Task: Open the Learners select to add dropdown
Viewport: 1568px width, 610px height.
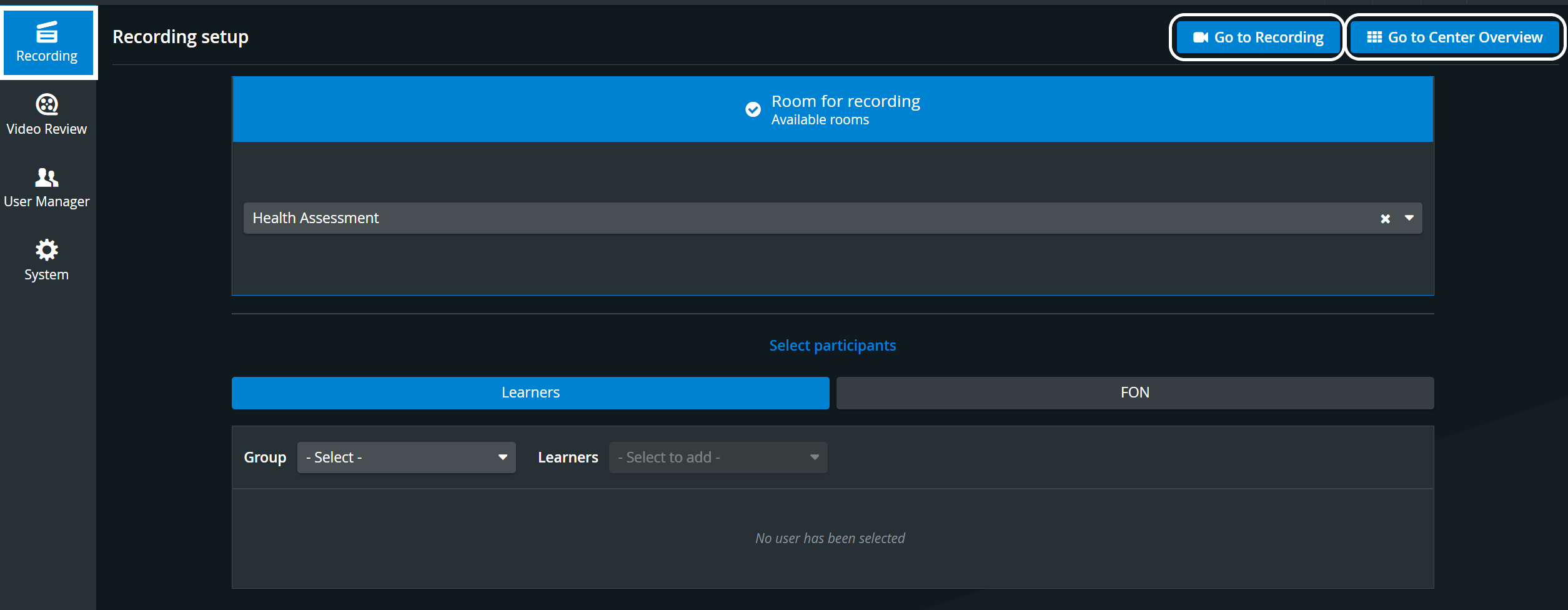Action: (x=718, y=457)
